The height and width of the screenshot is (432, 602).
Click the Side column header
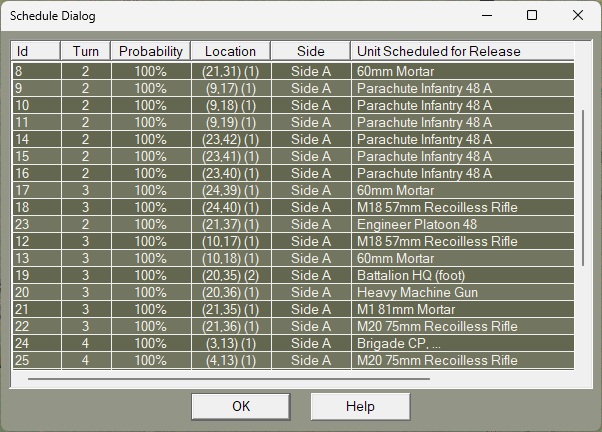tap(311, 51)
